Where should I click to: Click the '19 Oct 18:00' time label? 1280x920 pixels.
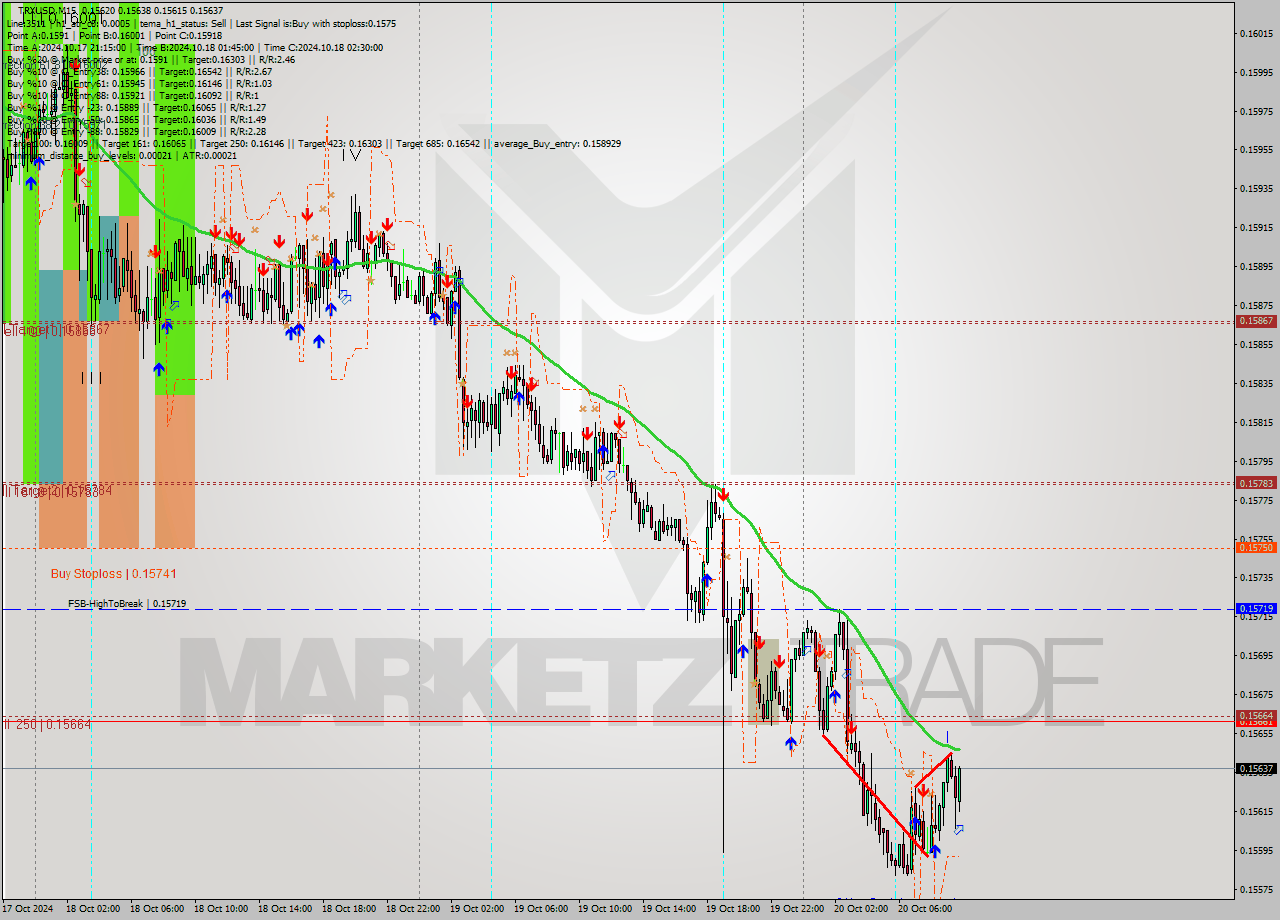733,909
